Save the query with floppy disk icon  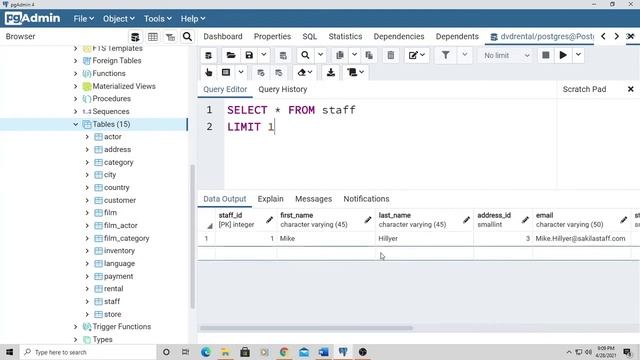pos(249,55)
